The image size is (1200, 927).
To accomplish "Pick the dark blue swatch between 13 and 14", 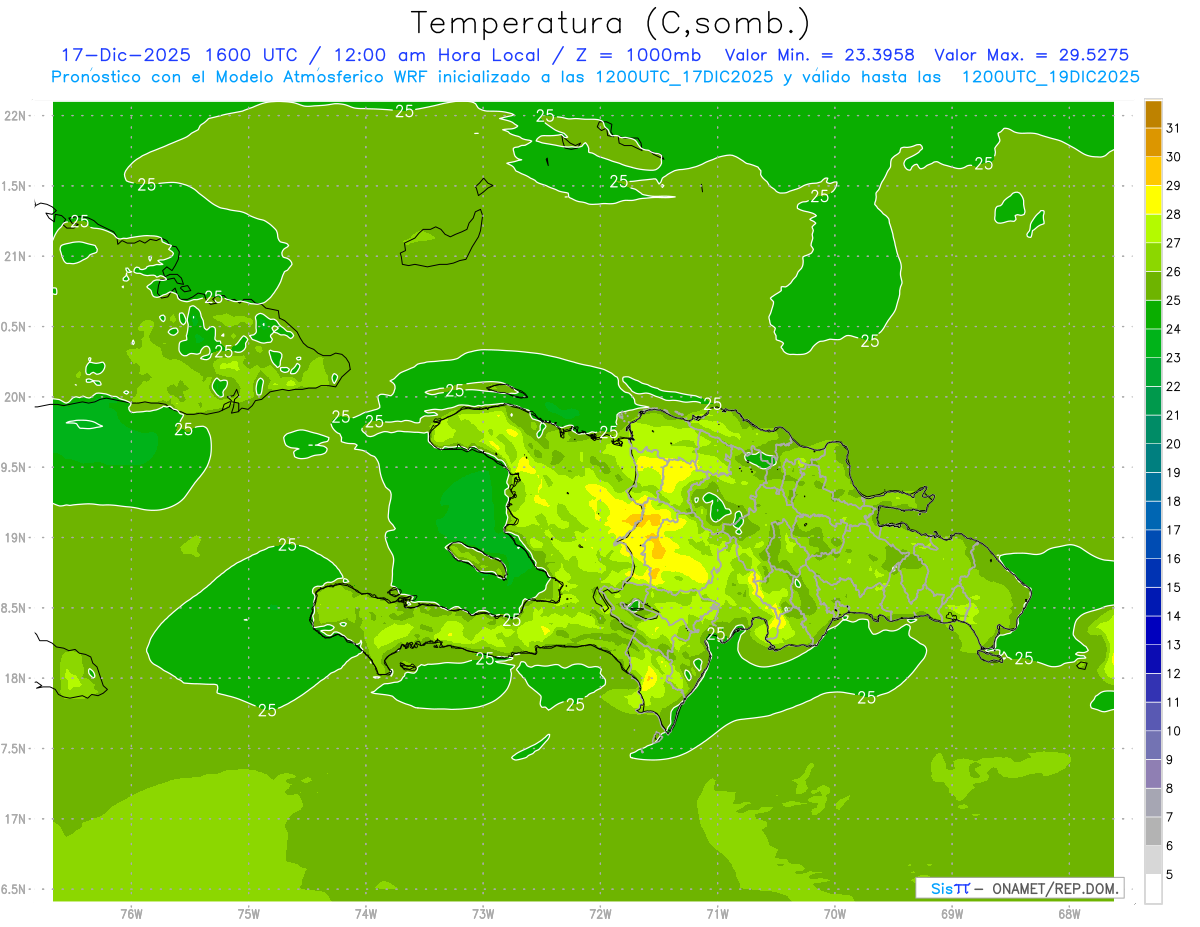I will (x=1153, y=630).
